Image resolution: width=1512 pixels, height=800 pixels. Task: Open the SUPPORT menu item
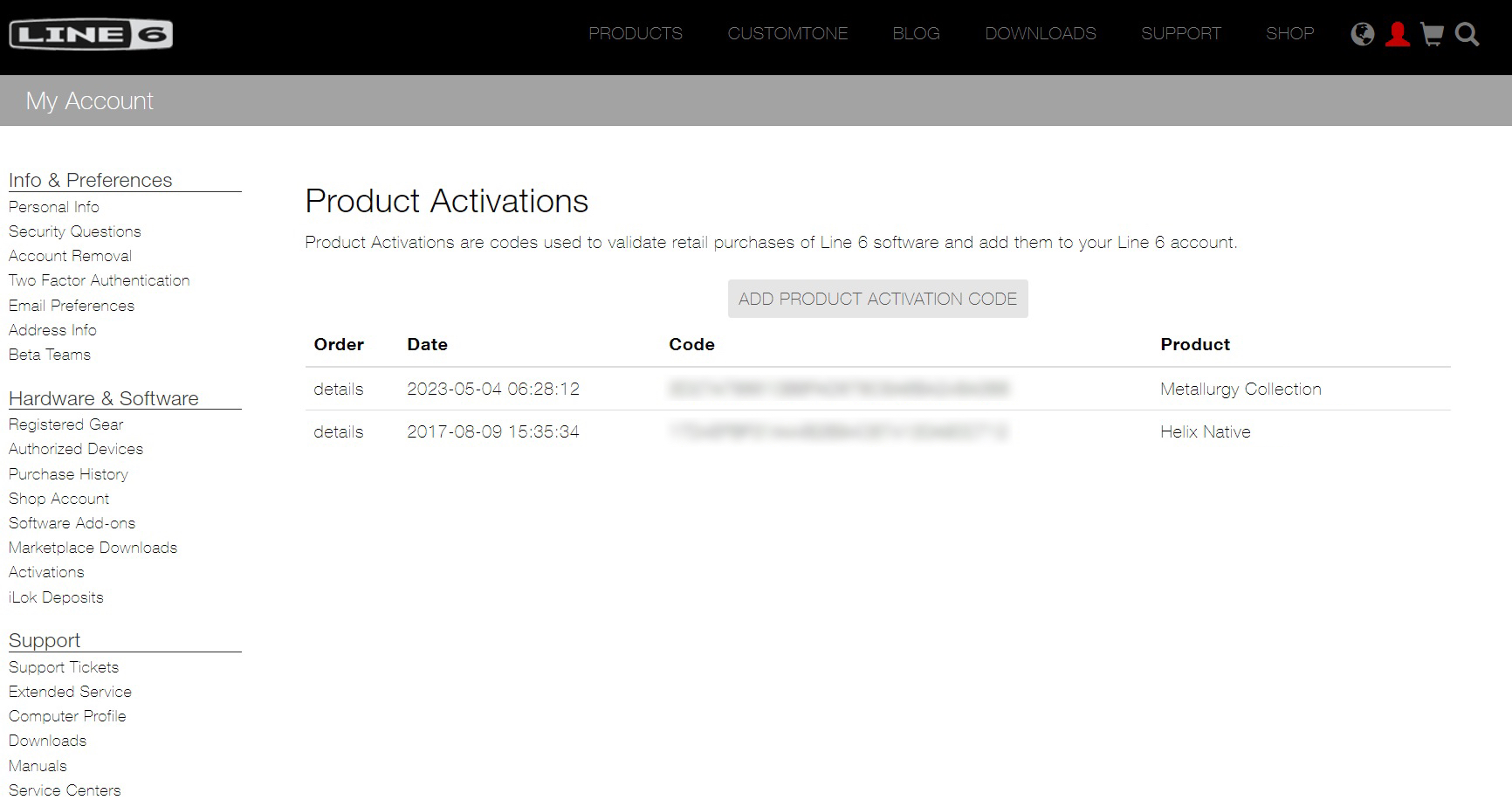pos(1180,33)
